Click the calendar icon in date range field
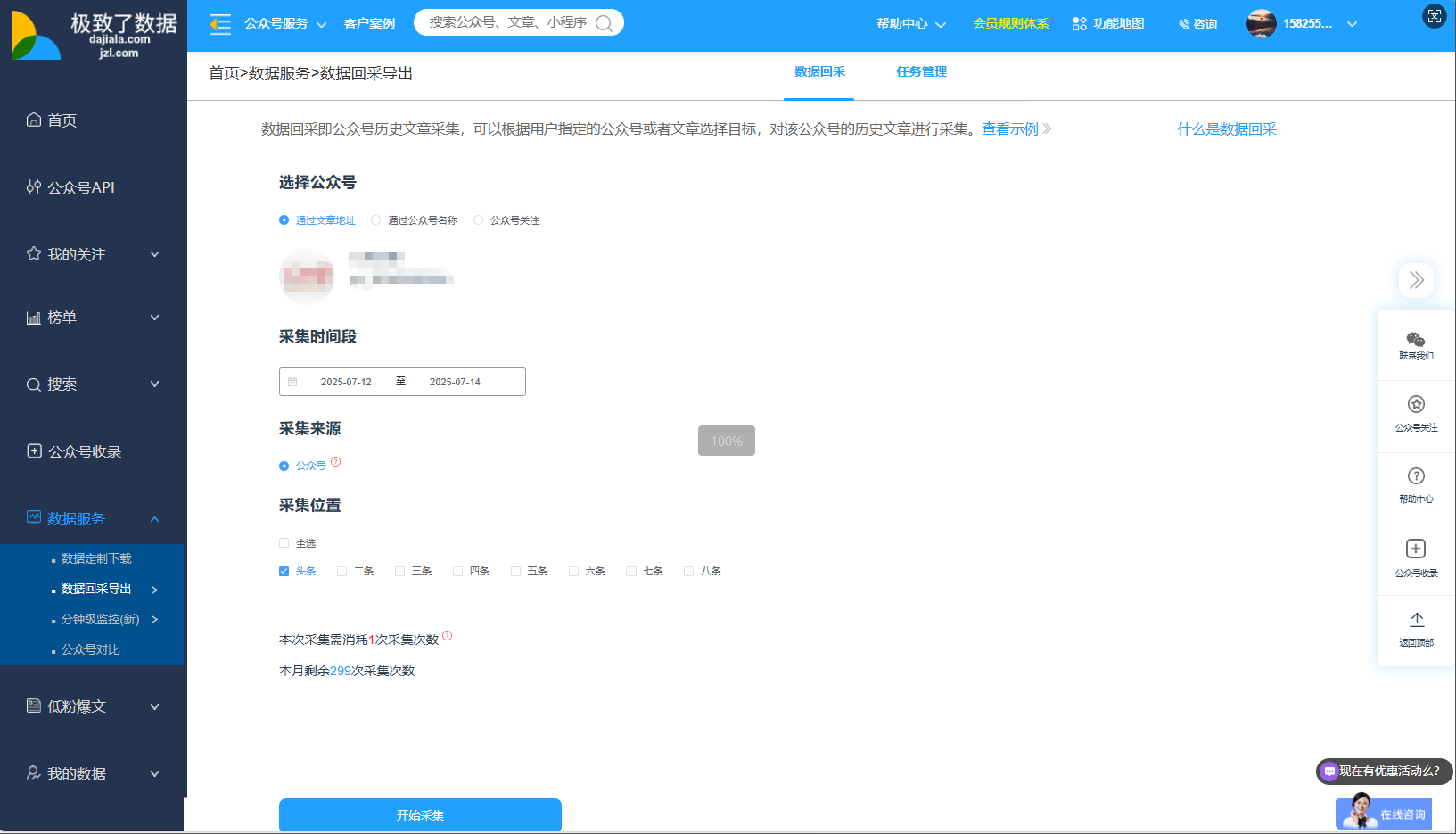The height and width of the screenshot is (834, 1456). (x=292, y=382)
